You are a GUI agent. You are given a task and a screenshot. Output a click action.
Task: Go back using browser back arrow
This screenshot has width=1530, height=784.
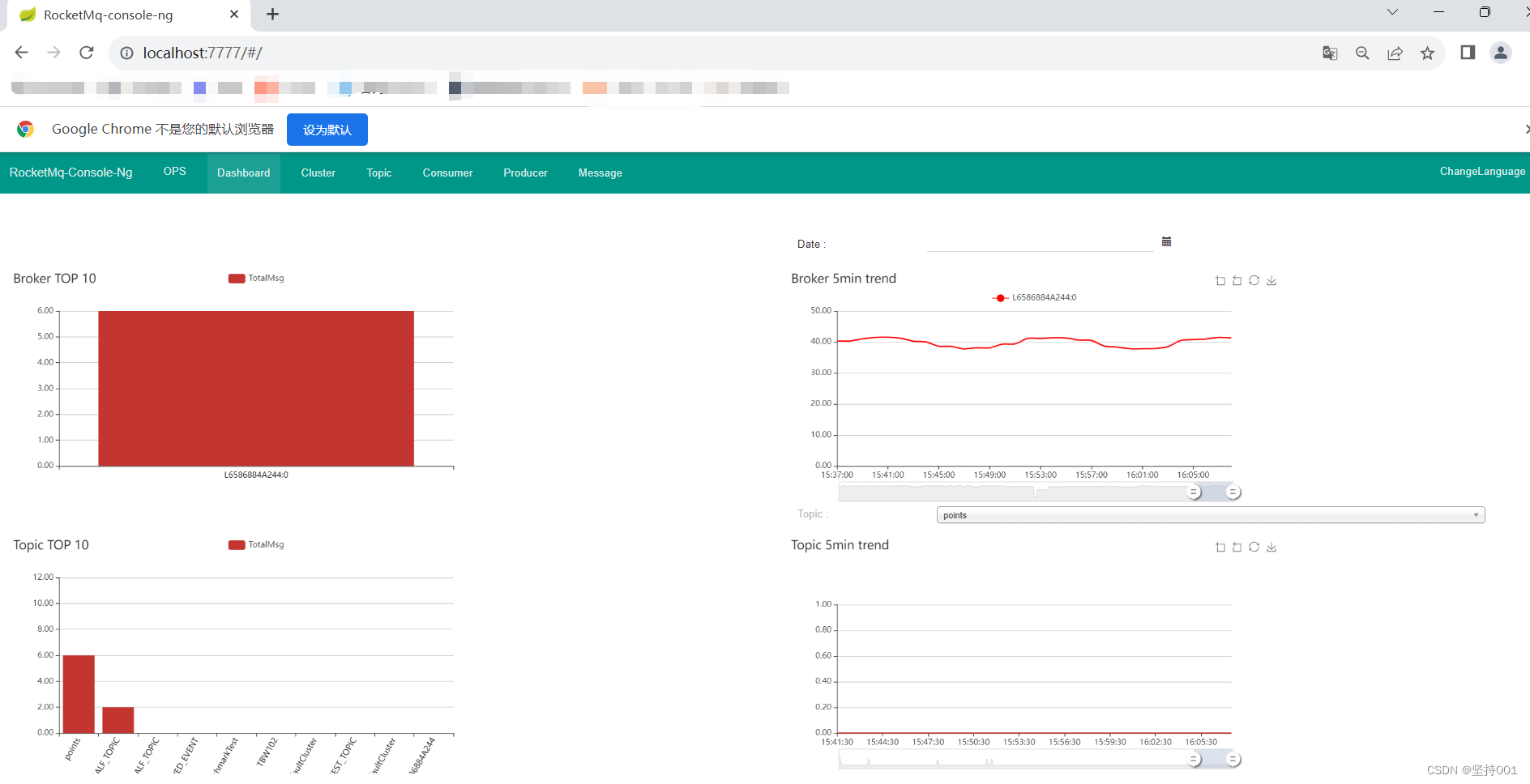pyautogui.click(x=21, y=53)
